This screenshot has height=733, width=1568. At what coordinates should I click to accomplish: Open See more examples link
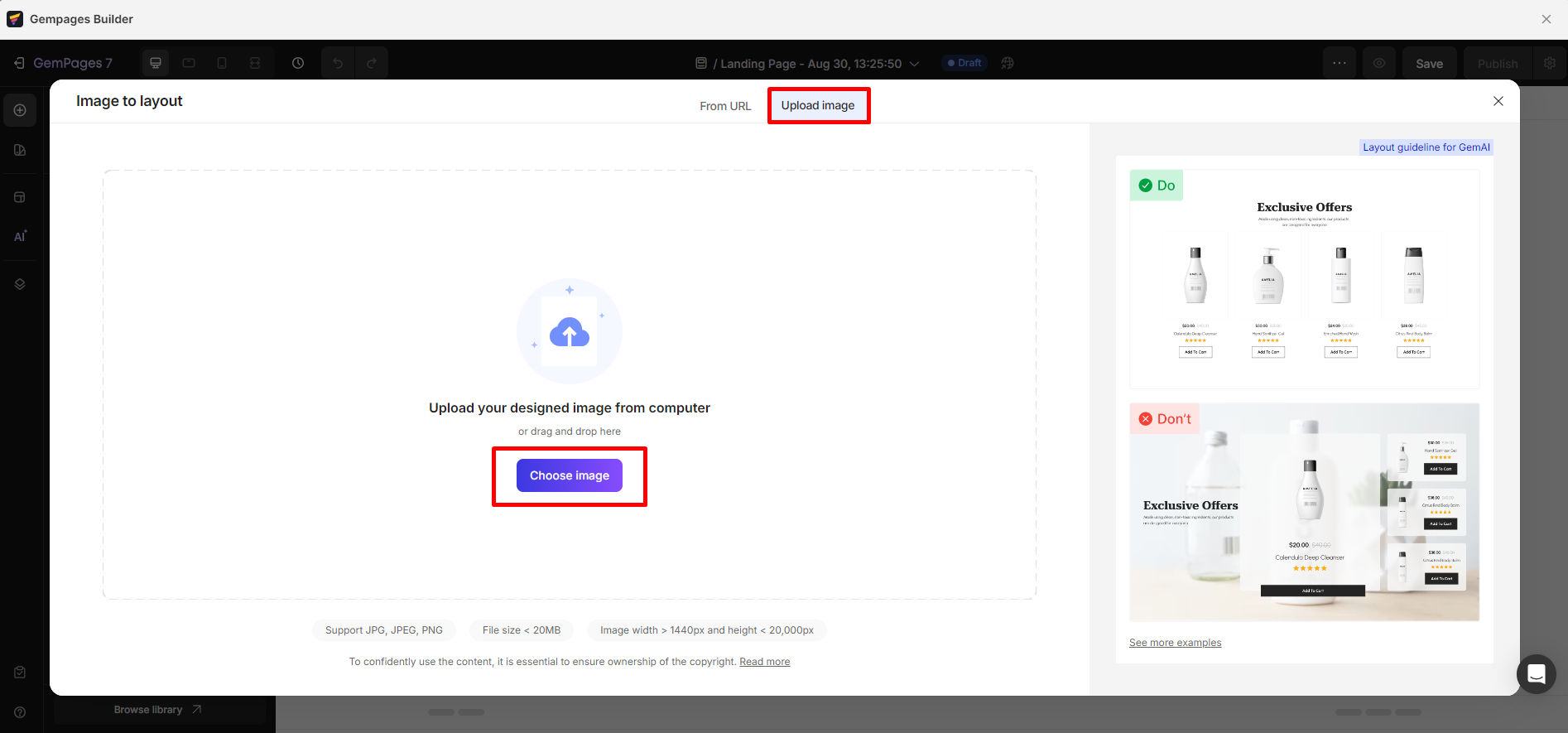pos(1175,643)
